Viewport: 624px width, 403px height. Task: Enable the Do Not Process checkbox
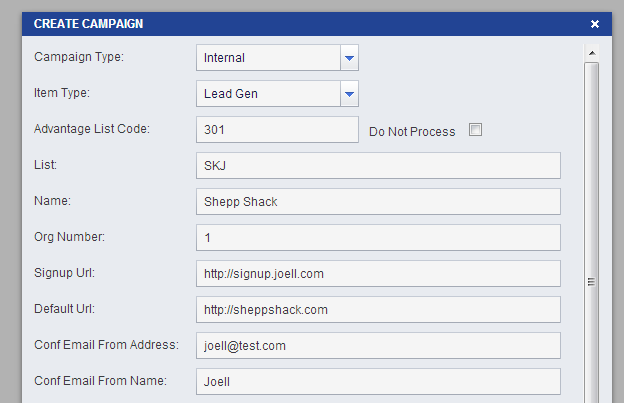coord(475,130)
